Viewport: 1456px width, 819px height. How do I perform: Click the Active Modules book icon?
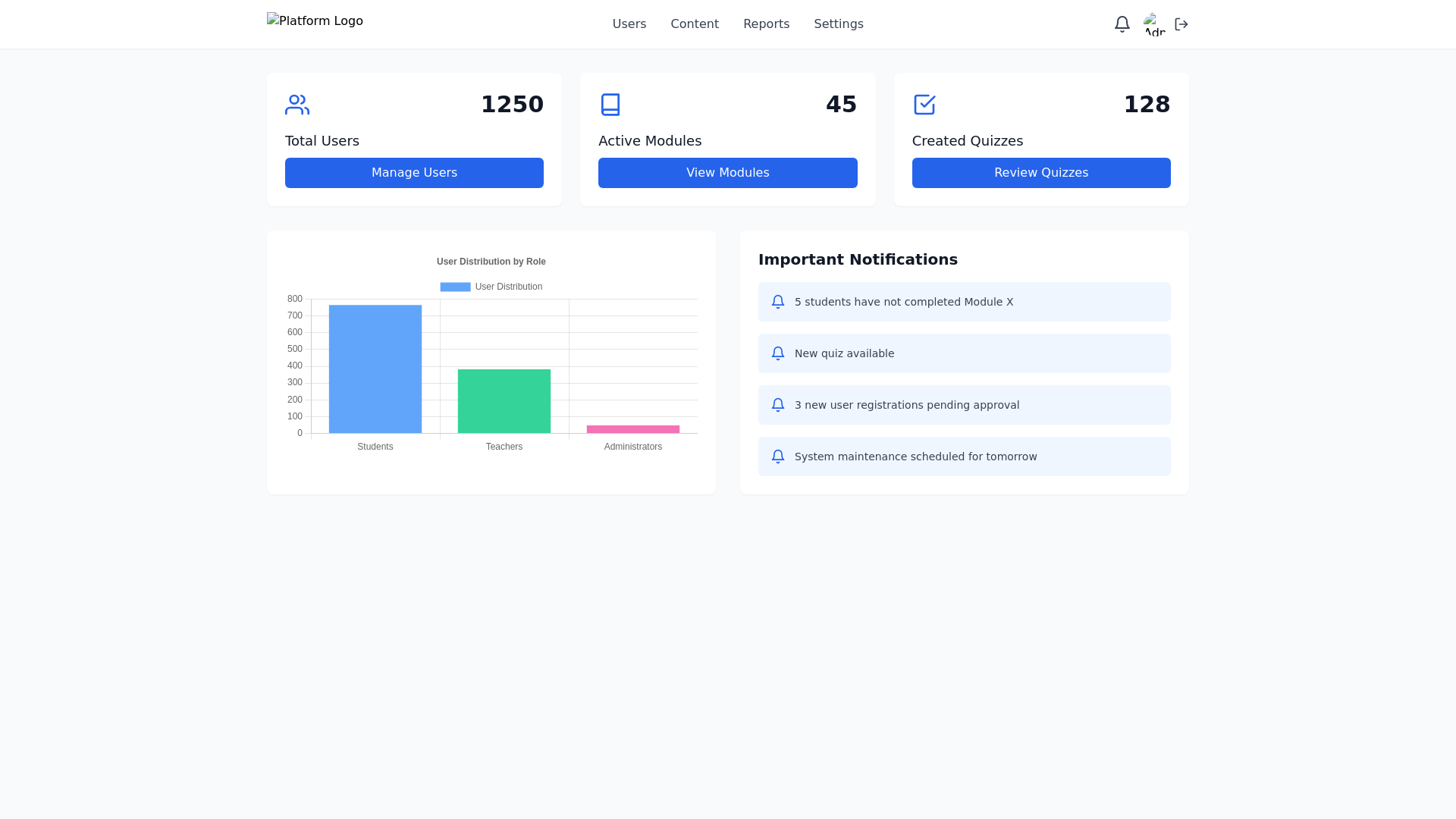click(610, 105)
